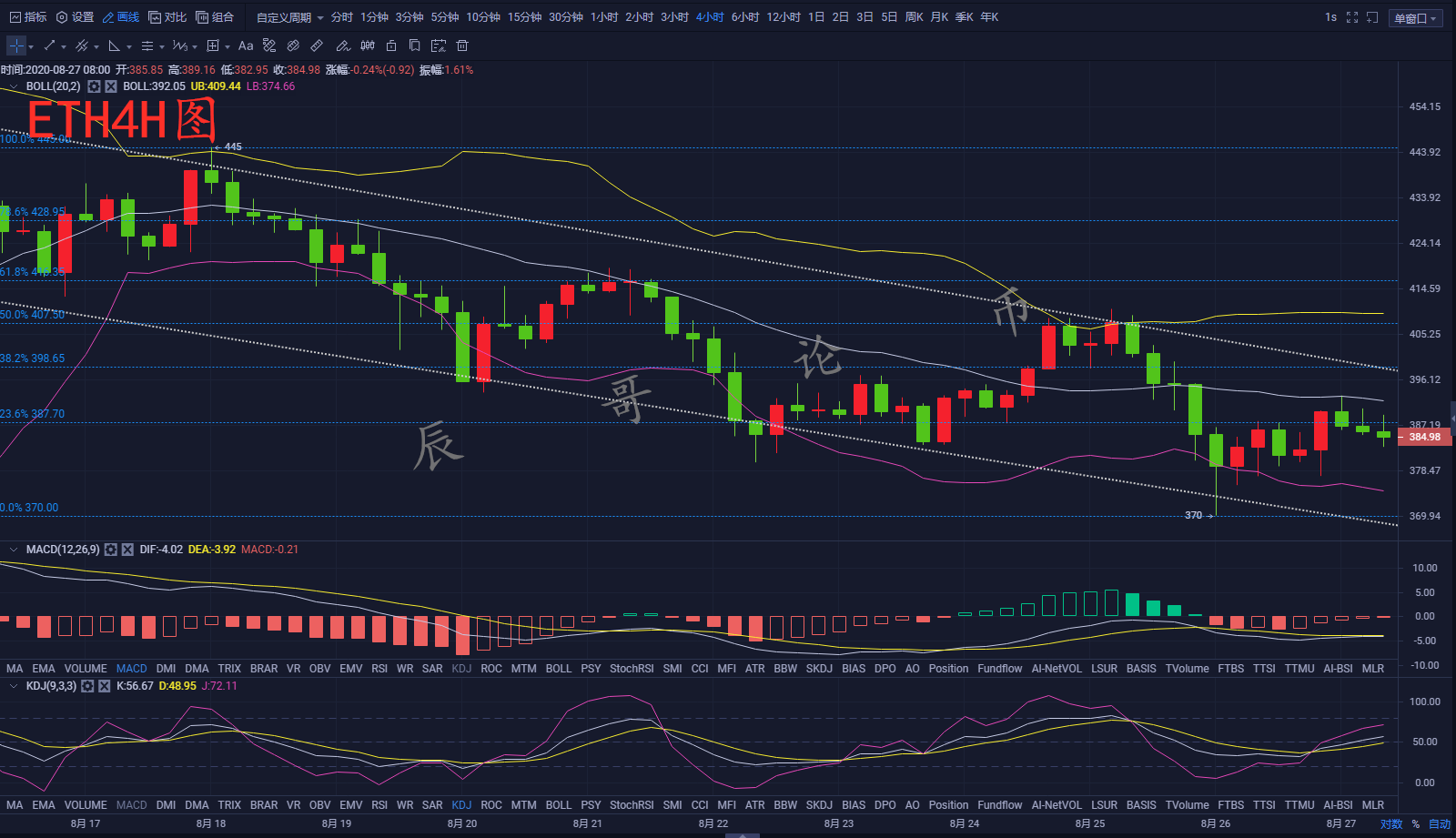Lock all drawings with padlock icon
This screenshot has height=838, width=1456.
(391, 45)
